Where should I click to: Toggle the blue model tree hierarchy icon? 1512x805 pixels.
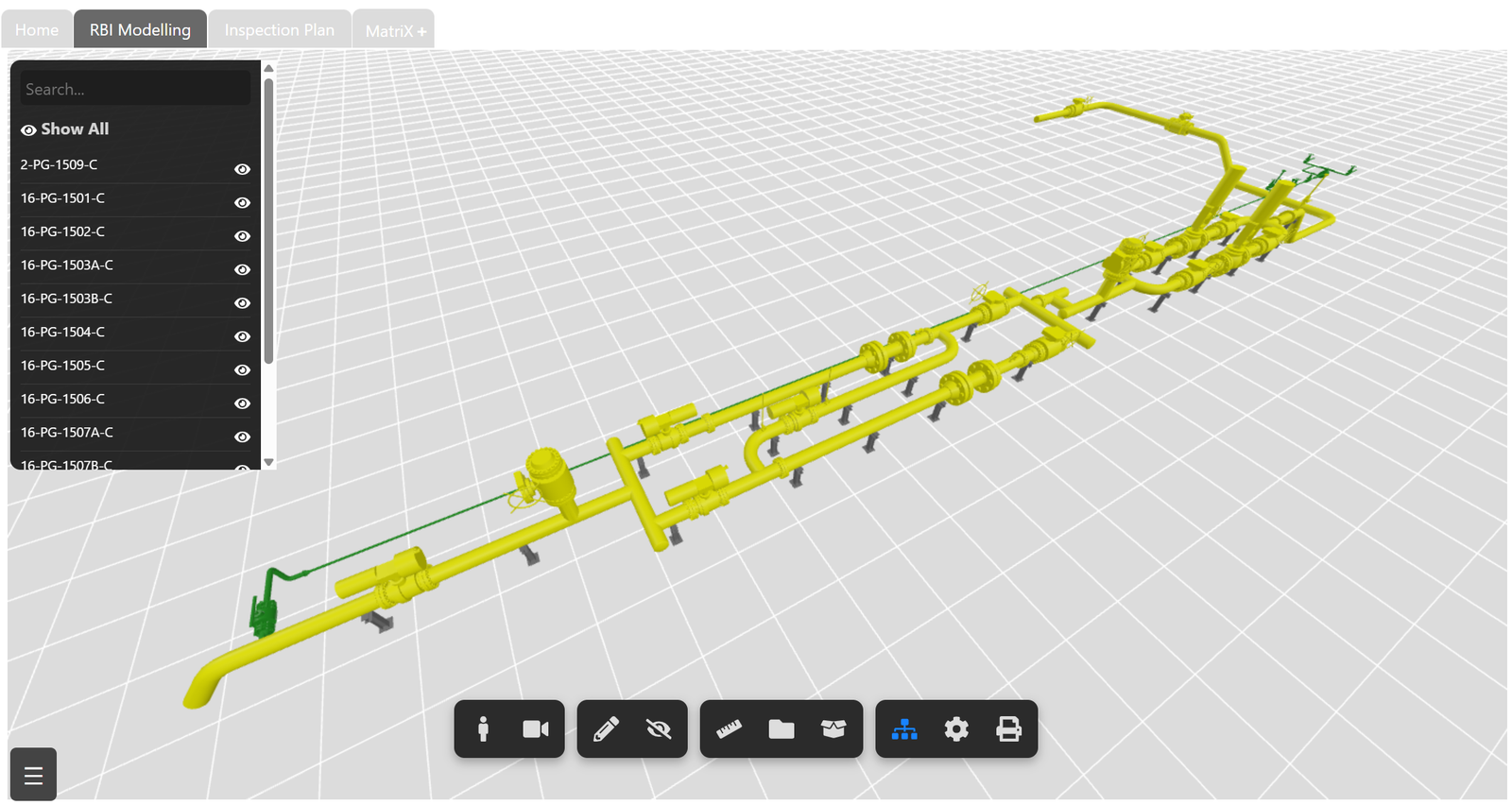pyautogui.click(x=904, y=728)
